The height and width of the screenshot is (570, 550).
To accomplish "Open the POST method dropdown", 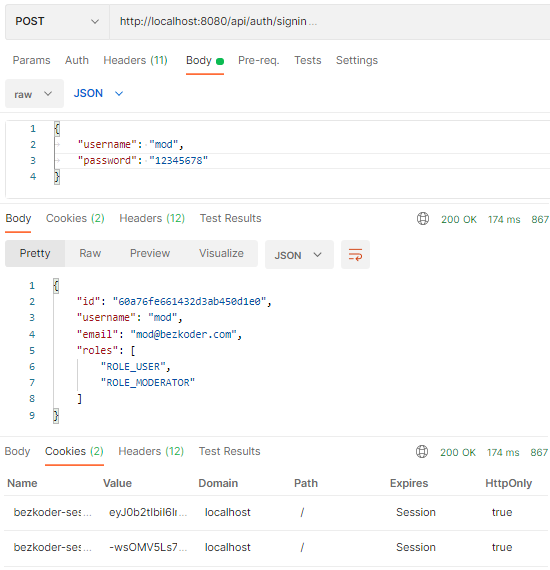I will [57, 21].
